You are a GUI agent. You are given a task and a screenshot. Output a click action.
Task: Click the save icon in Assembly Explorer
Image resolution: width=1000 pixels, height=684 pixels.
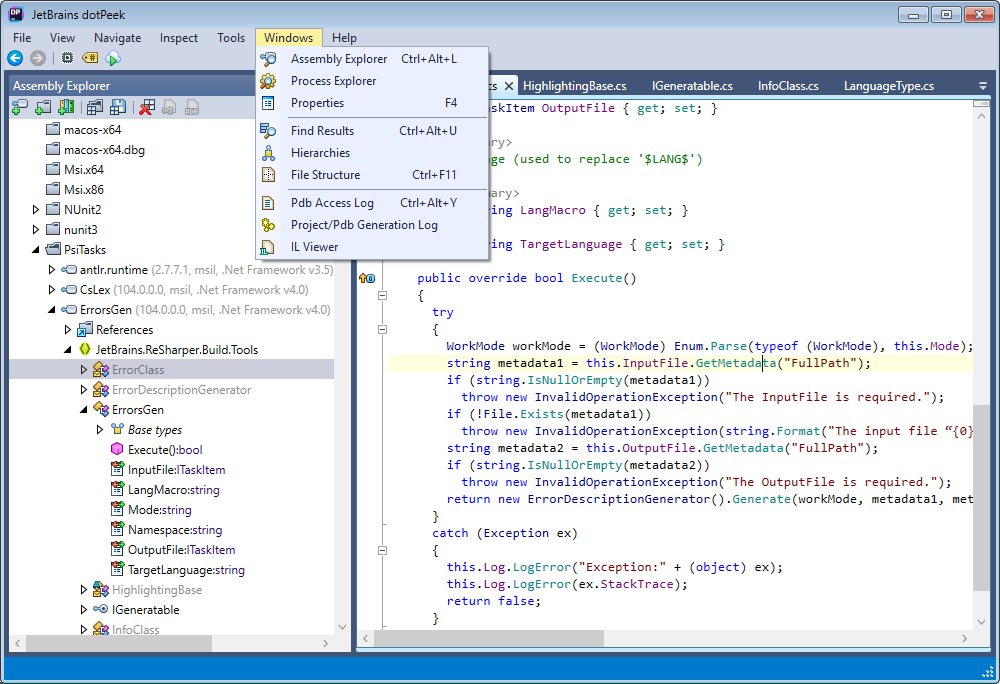coord(118,108)
